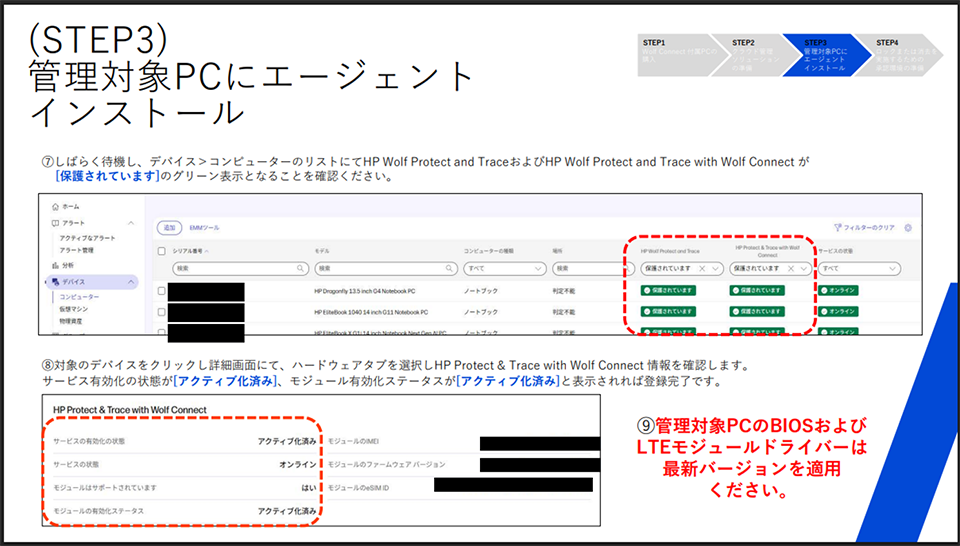The height and width of the screenshot is (546, 960).
Task: Clear the HP Wolf Protect and Trace filter X
Action: [702, 269]
